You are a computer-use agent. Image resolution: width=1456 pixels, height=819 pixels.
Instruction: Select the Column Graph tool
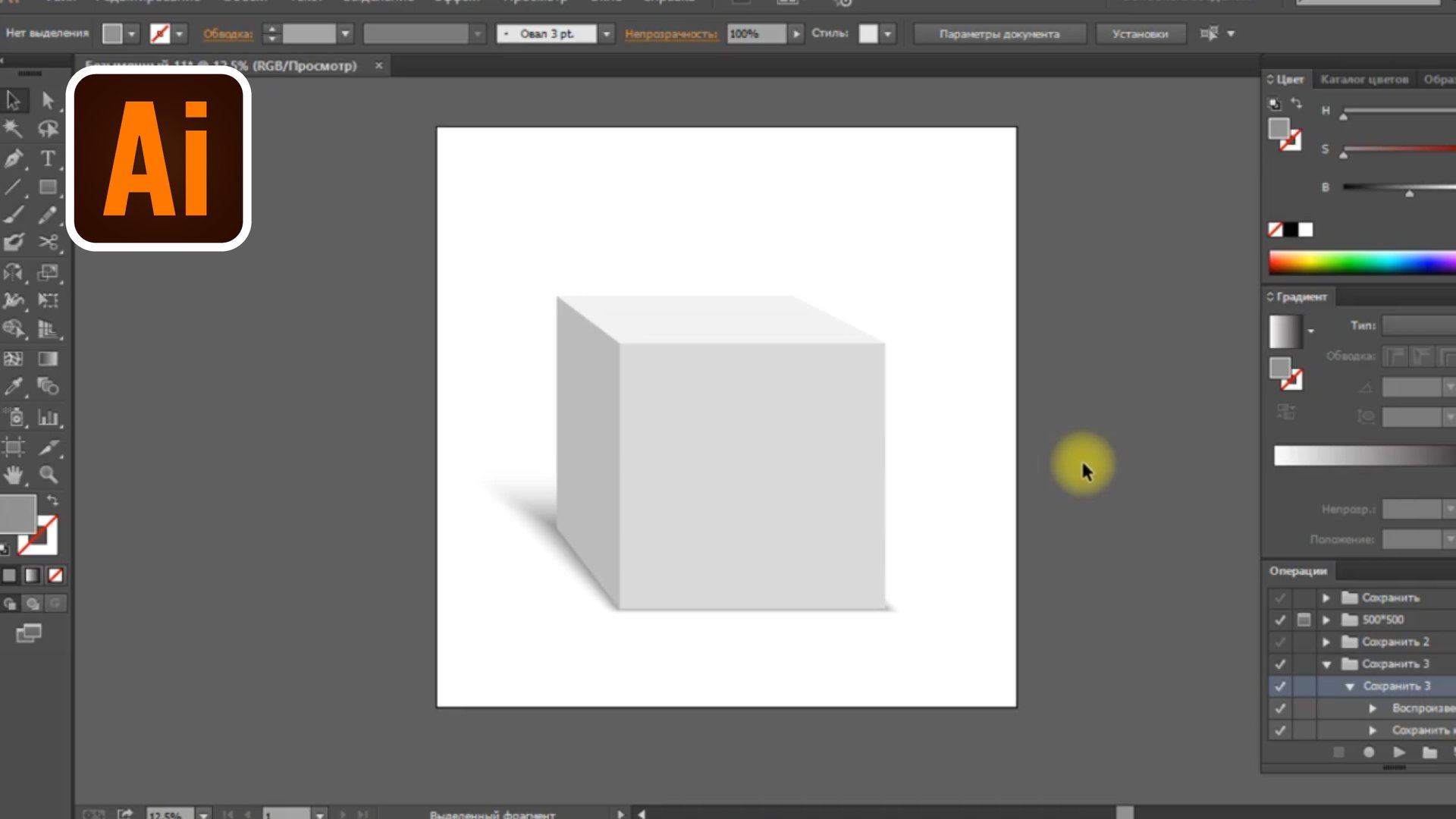[48, 417]
